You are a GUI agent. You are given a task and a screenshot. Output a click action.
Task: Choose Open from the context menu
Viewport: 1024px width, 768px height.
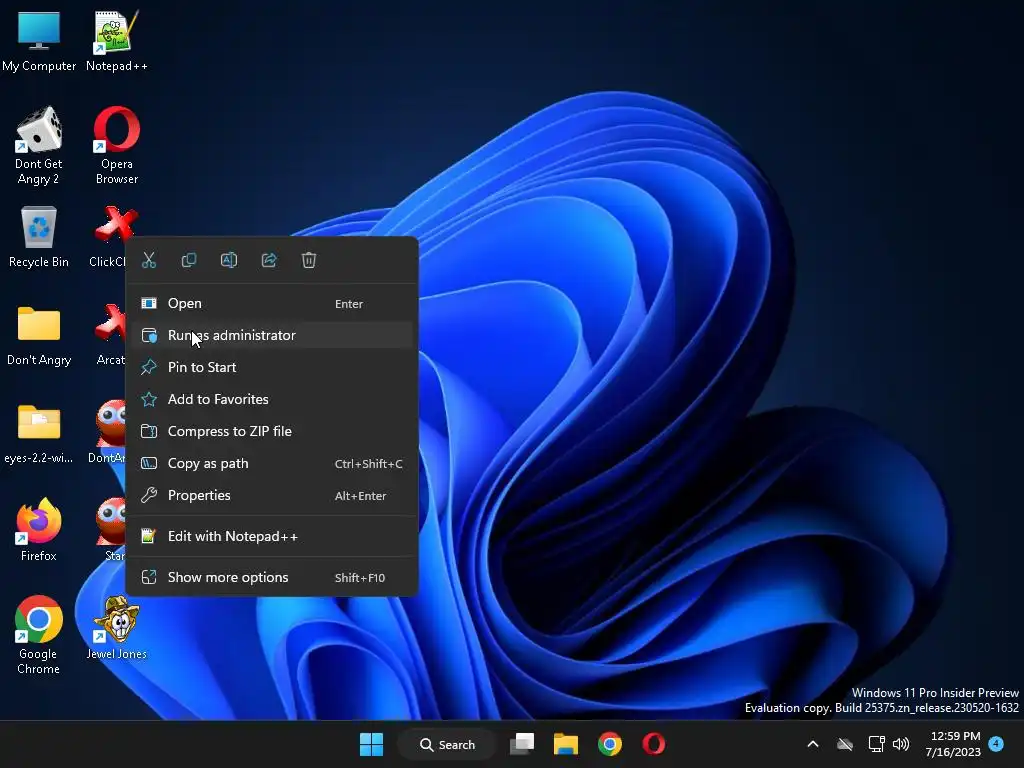click(x=272, y=303)
